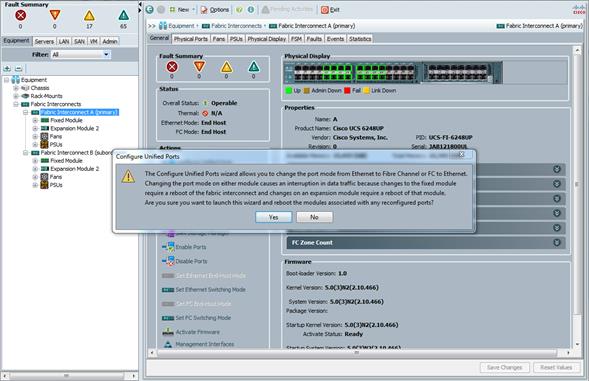Image resolution: width=589 pixels, height=381 pixels.
Task: Click the yellow Link Down legend swatch
Action: 367,91
